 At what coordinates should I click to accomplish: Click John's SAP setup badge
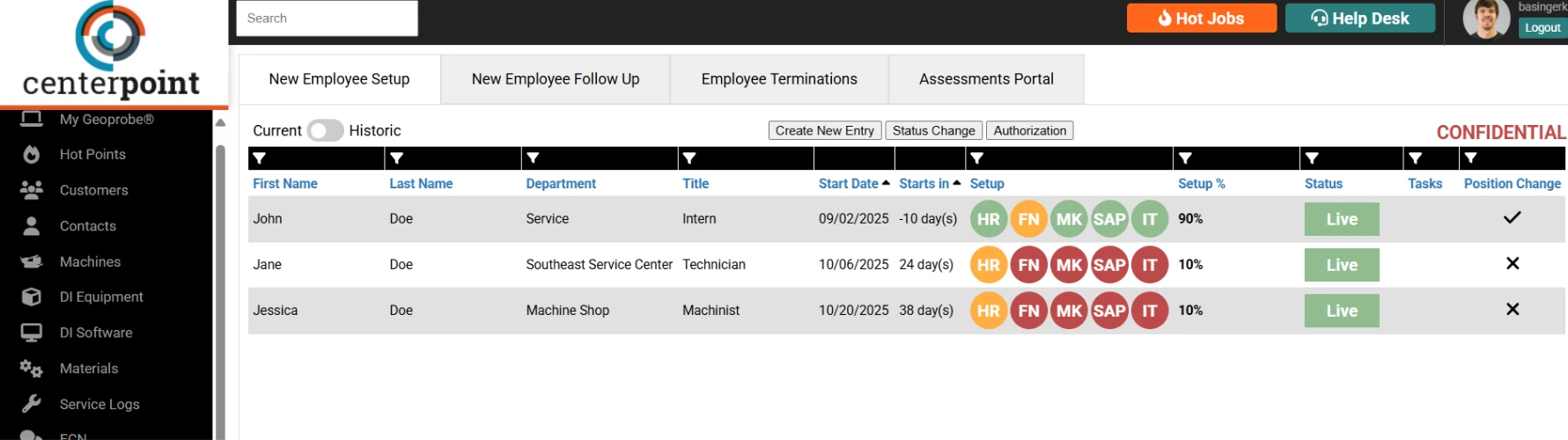(x=1109, y=219)
